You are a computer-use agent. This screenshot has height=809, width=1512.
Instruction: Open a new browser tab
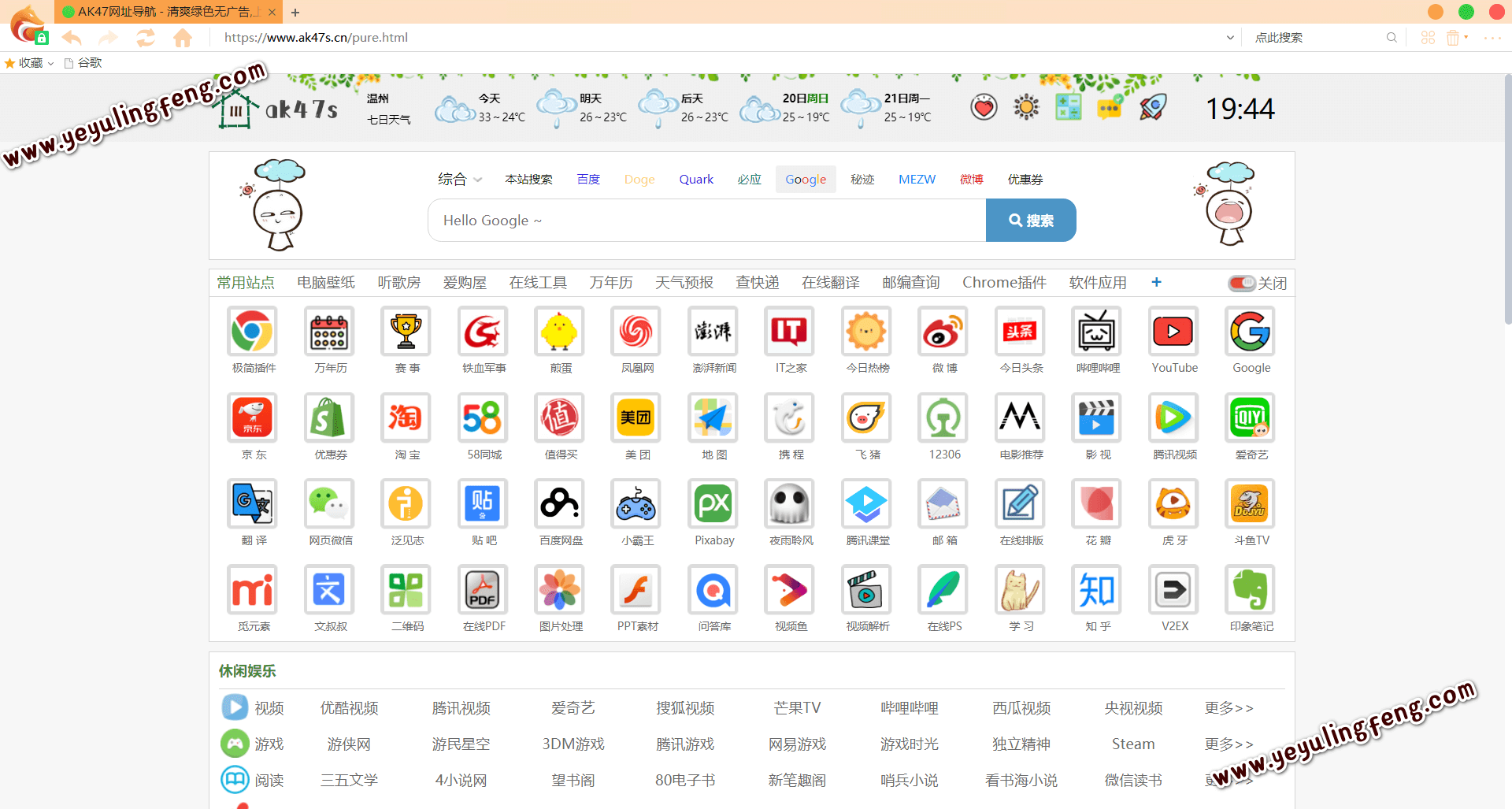pos(295,13)
